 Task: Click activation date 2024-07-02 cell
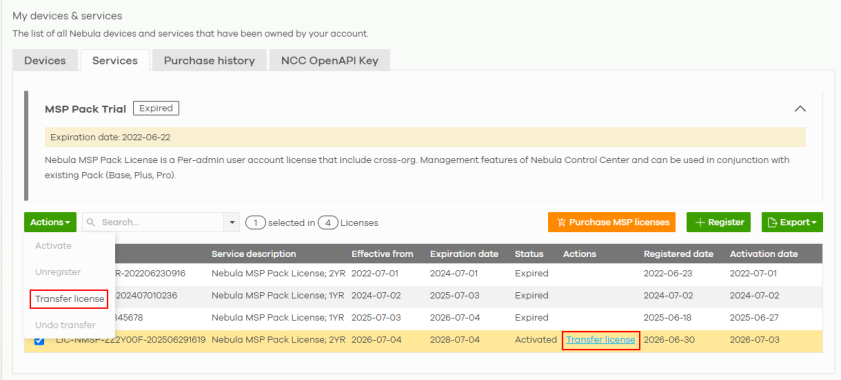pyautogui.click(x=754, y=296)
